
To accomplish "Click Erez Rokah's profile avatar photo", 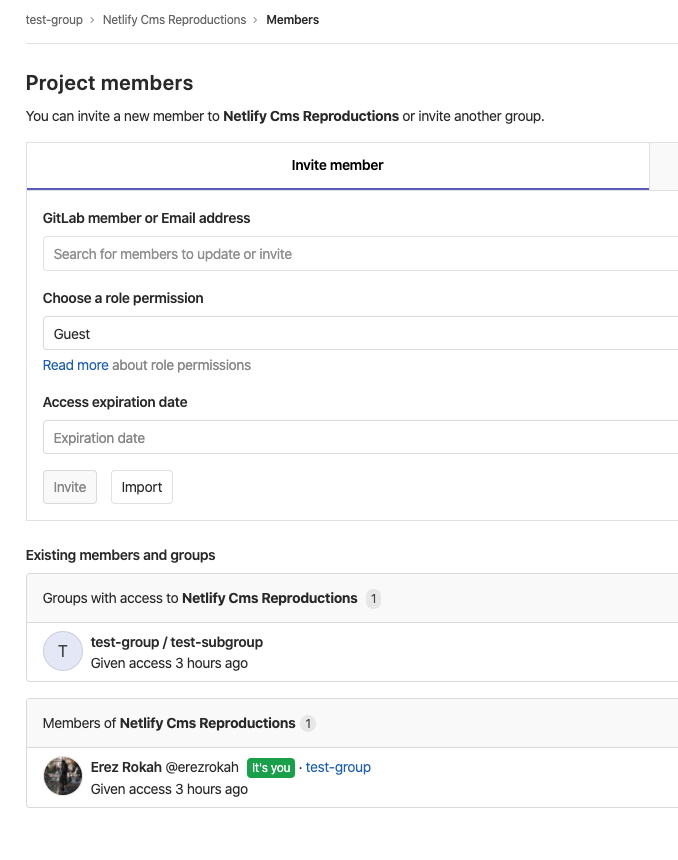I will (63, 776).
